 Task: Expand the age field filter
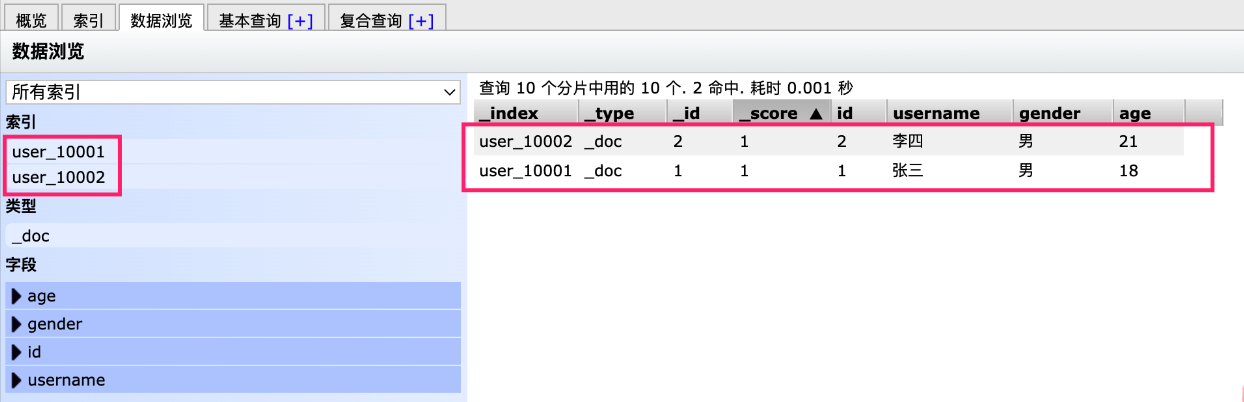pos(42,296)
